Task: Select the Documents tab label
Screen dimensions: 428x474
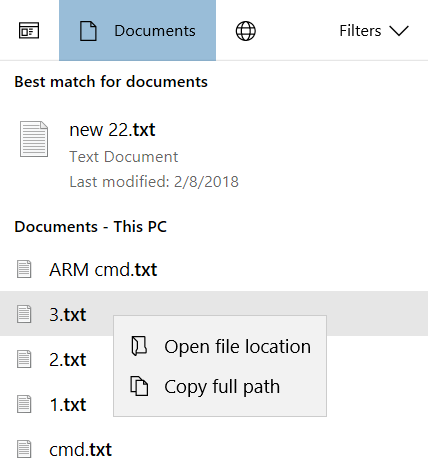Action: point(155,31)
